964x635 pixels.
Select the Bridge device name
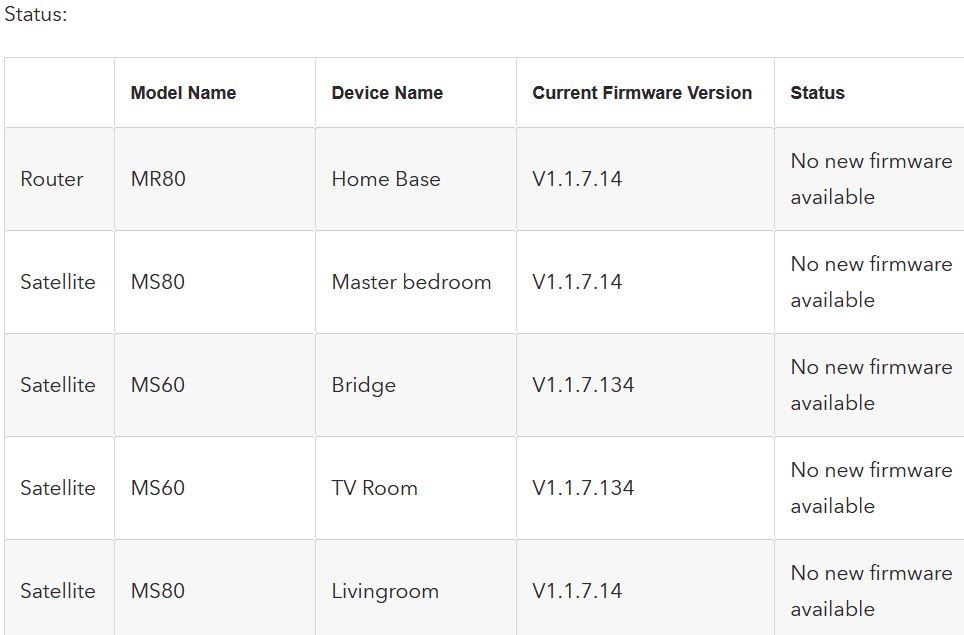pyautogui.click(x=364, y=385)
